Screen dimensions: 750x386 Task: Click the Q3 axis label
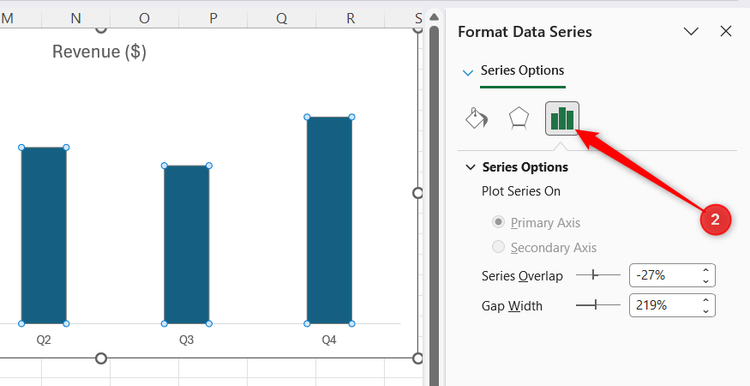(186, 340)
